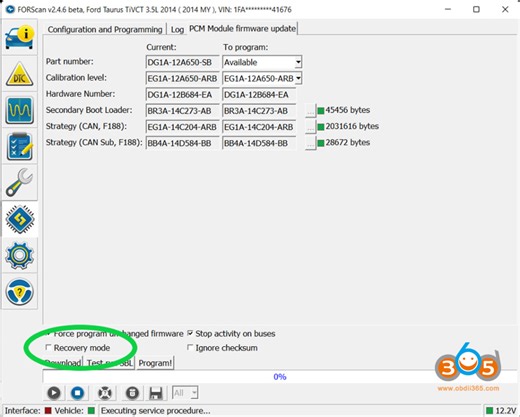This screenshot has height=417, width=520.
Task: Click the blue stop button
Action: click(x=77, y=393)
